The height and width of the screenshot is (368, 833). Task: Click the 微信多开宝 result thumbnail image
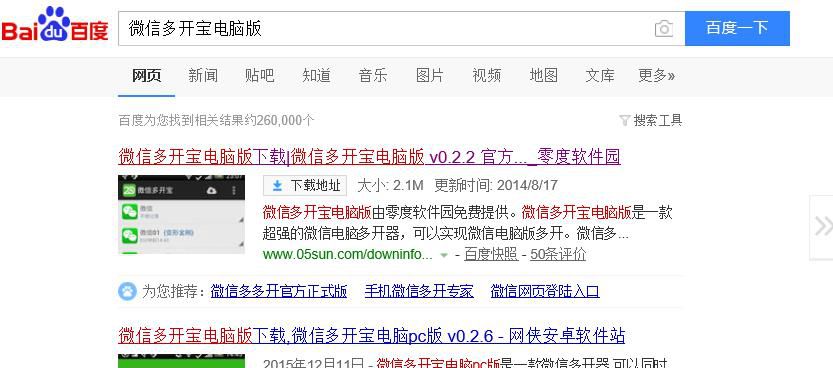pos(181,214)
